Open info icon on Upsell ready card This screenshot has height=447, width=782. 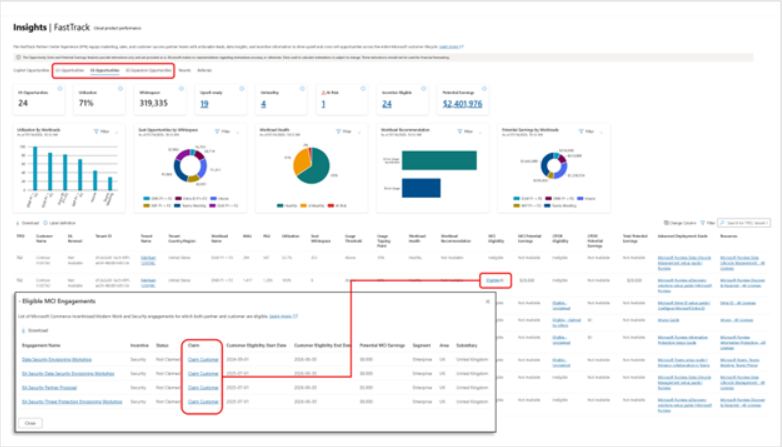(x=241, y=88)
